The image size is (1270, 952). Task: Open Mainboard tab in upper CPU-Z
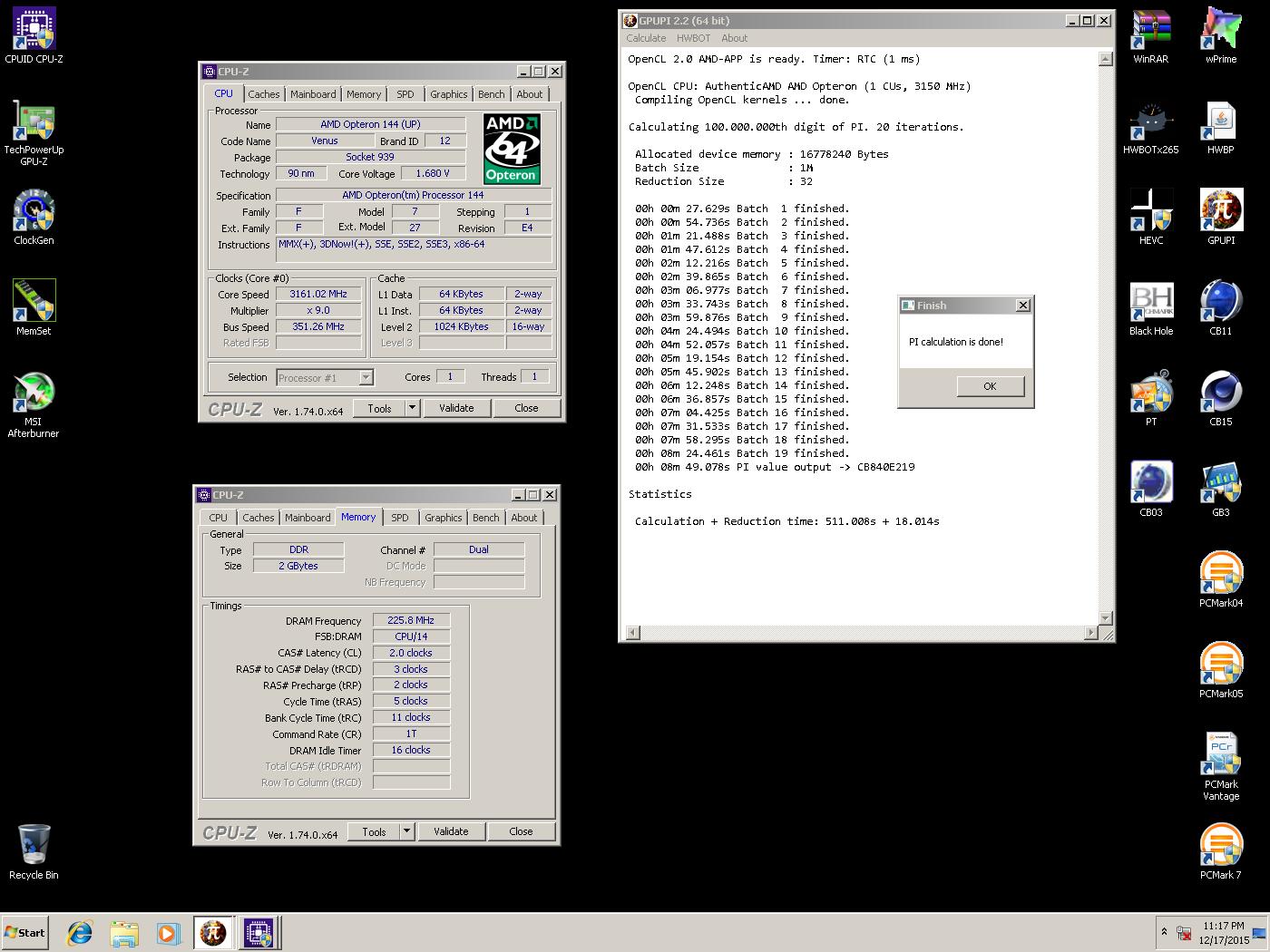click(313, 94)
